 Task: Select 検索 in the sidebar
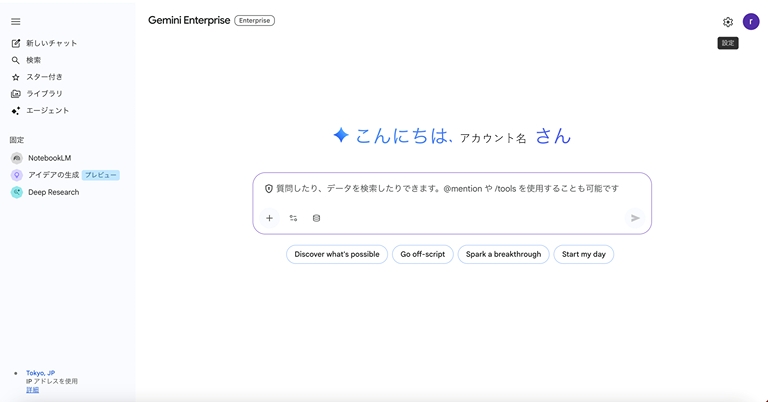coord(33,60)
